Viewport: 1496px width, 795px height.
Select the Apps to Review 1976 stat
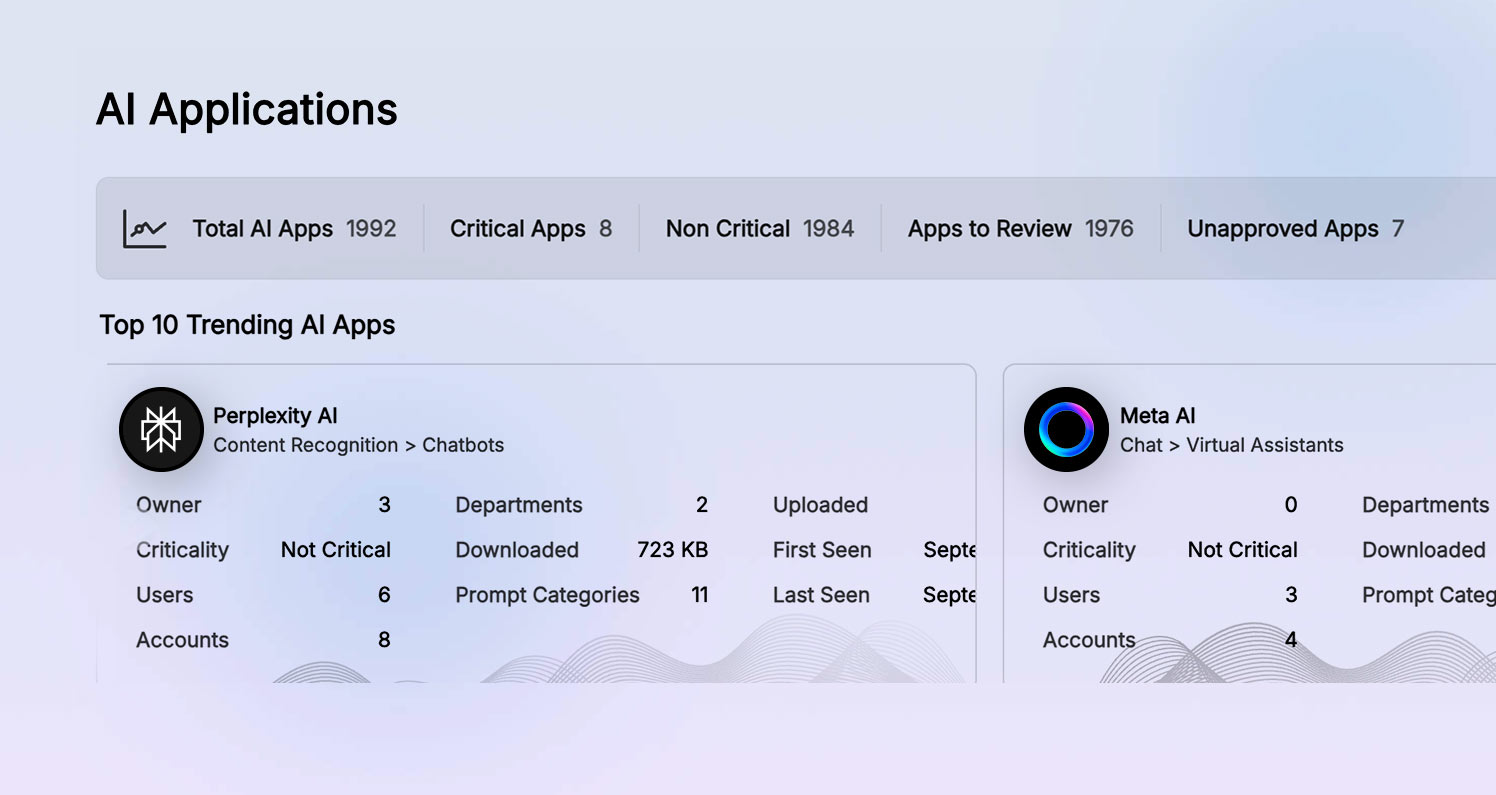[x=1021, y=229]
